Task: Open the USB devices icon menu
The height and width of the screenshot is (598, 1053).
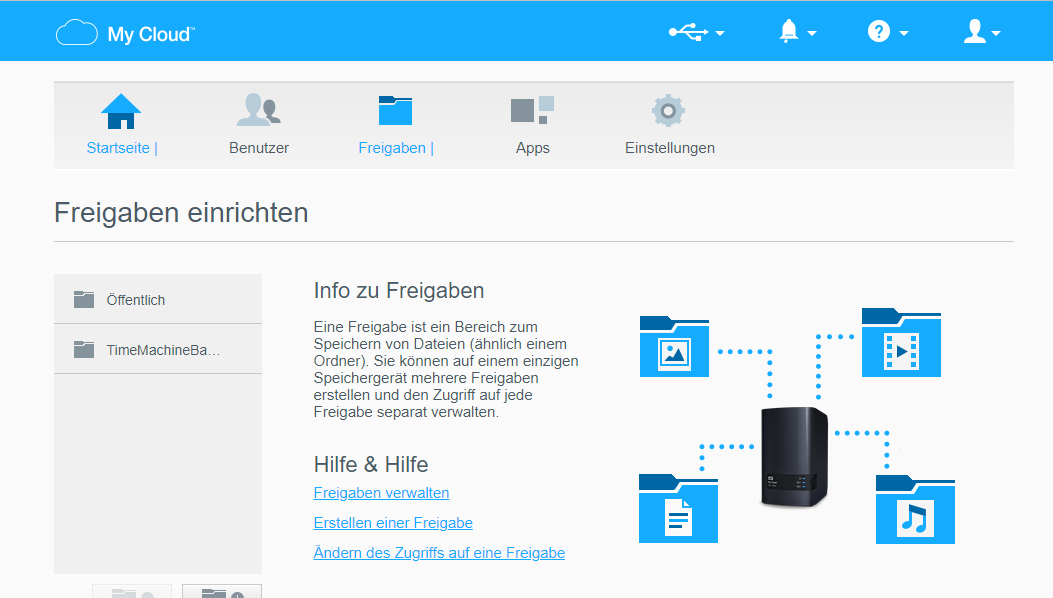Action: pyautogui.click(x=688, y=32)
